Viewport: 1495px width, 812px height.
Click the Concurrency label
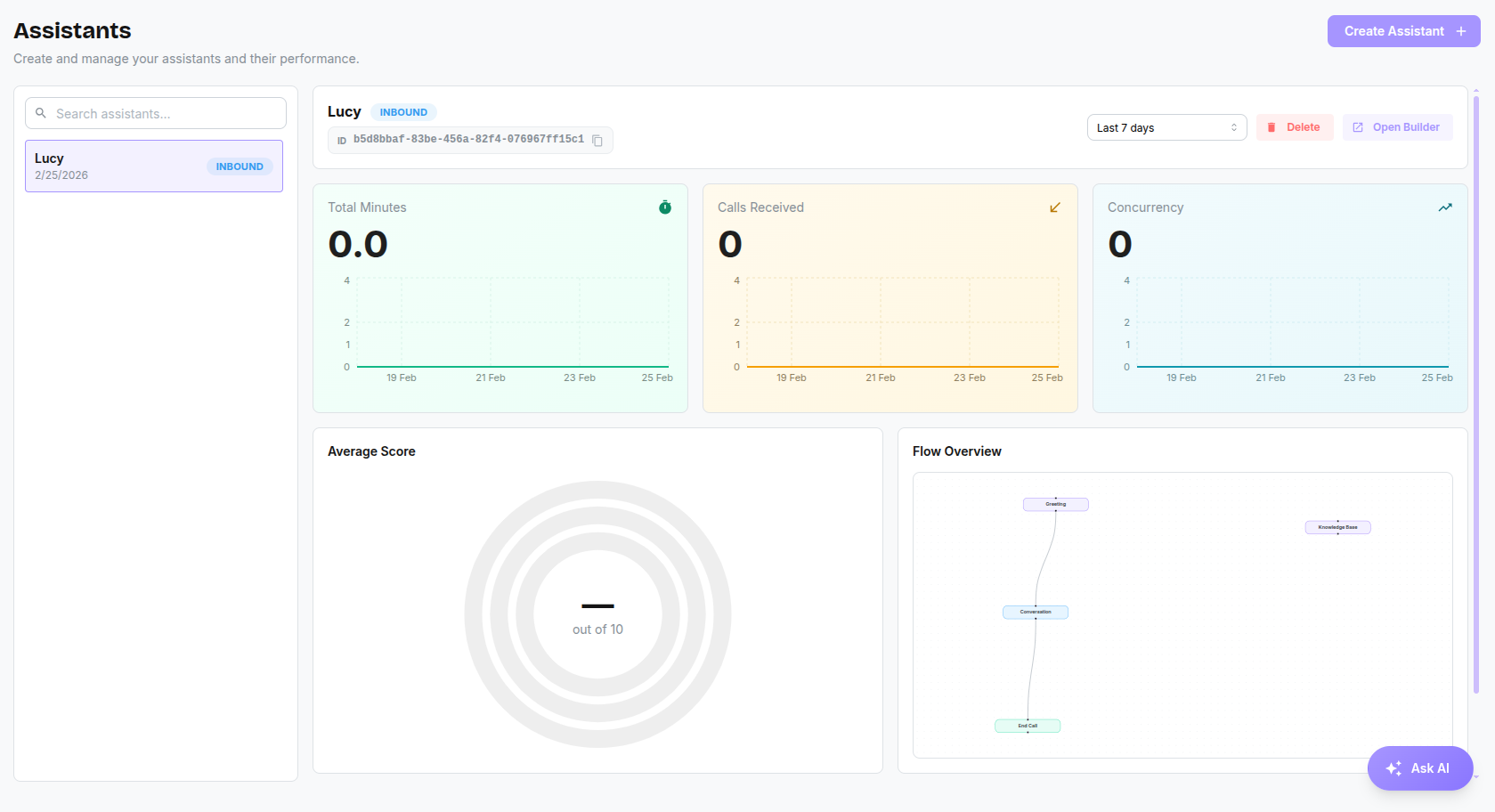tap(1145, 207)
